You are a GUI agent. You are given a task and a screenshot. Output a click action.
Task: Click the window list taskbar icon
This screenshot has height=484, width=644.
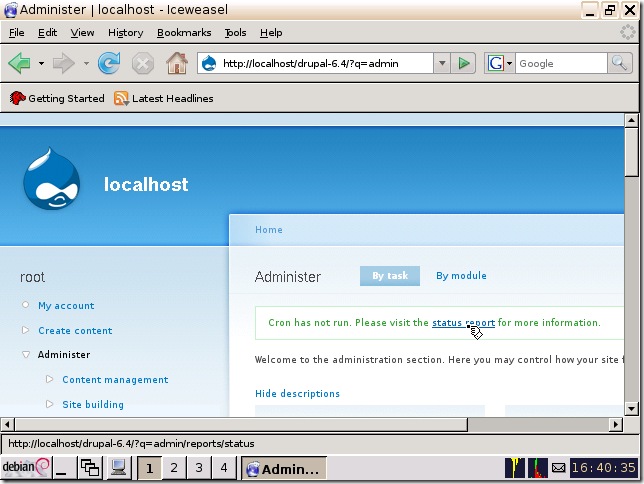point(90,468)
